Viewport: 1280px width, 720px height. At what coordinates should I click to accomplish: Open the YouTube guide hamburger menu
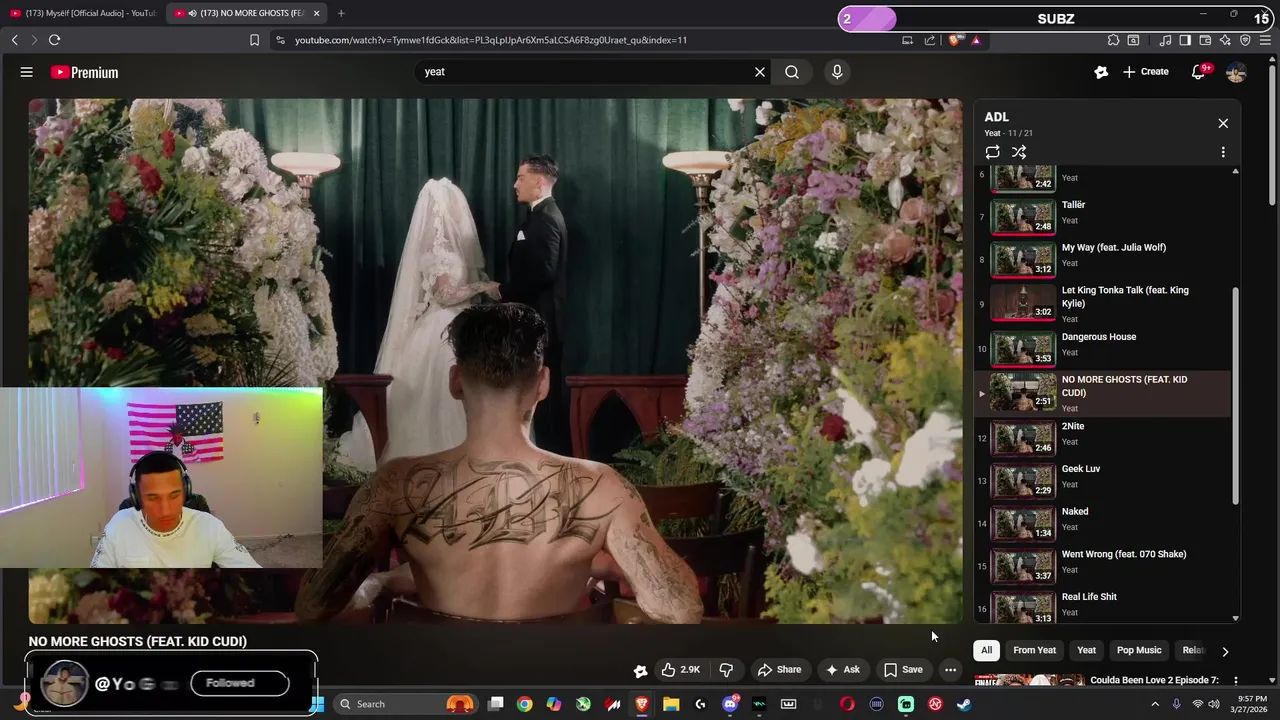[x=27, y=72]
